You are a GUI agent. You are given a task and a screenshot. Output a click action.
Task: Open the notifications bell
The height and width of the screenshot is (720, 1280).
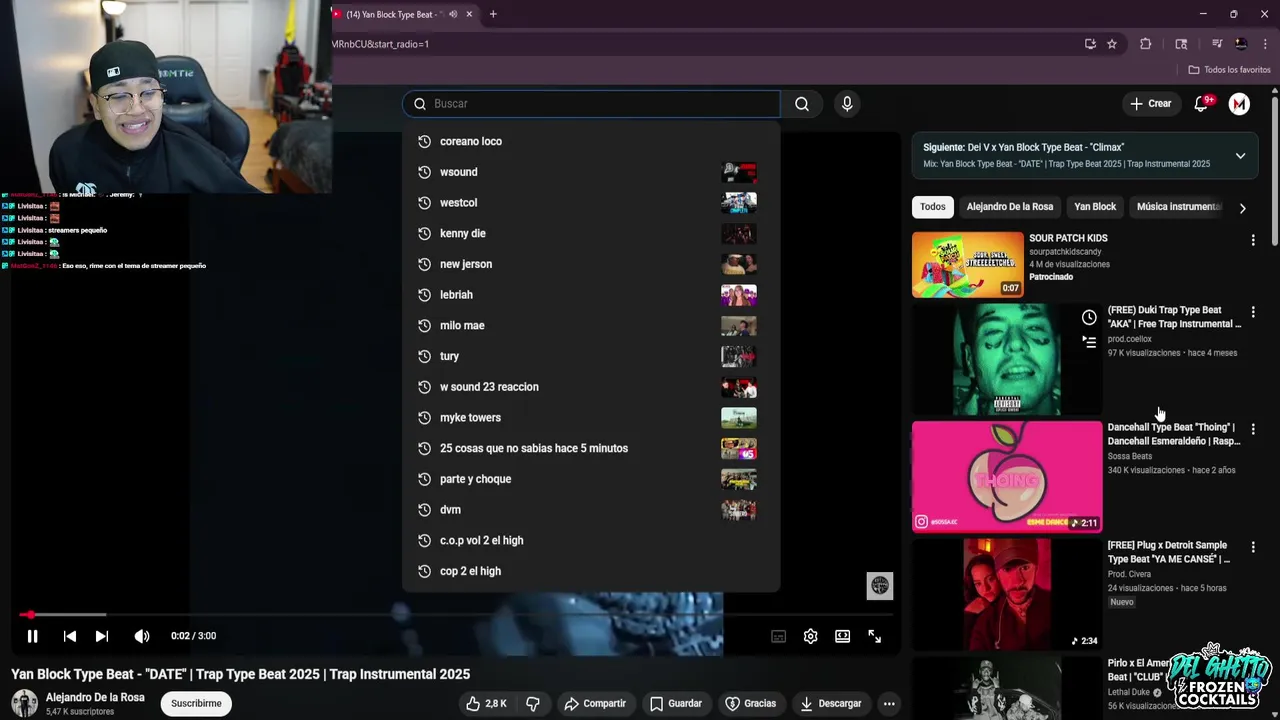tap(1202, 104)
